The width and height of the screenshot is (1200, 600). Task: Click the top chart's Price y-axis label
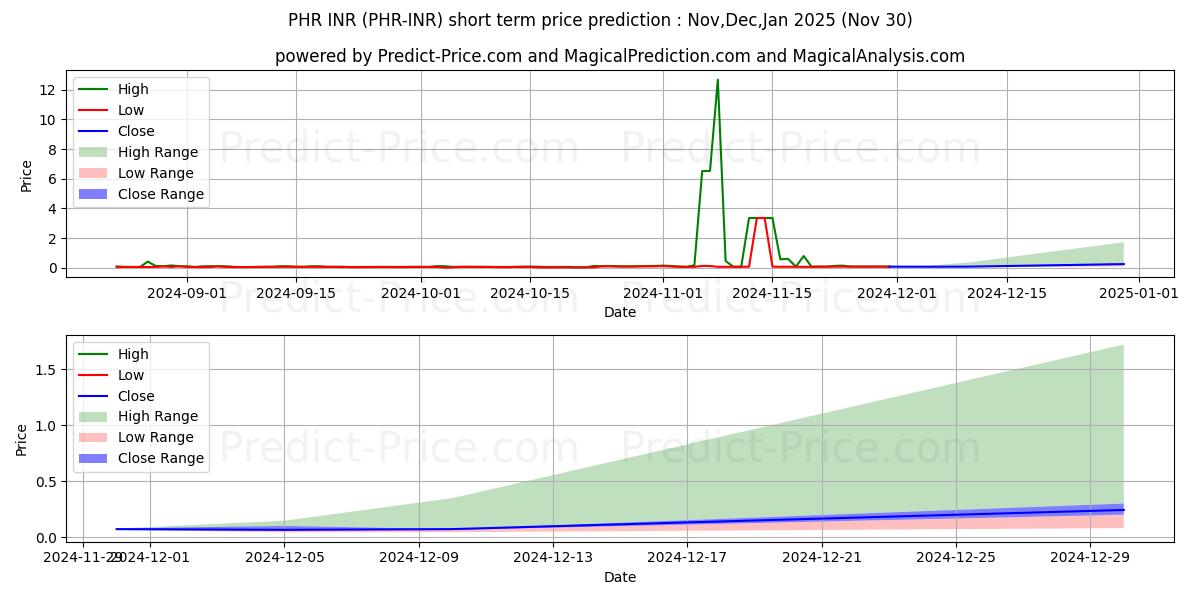(x=27, y=174)
